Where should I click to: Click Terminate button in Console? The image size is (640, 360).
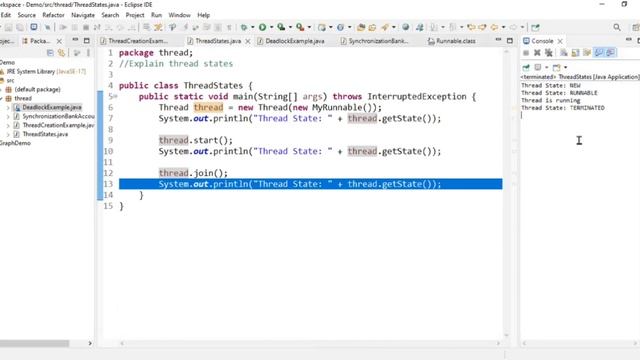click(x=526, y=53)
